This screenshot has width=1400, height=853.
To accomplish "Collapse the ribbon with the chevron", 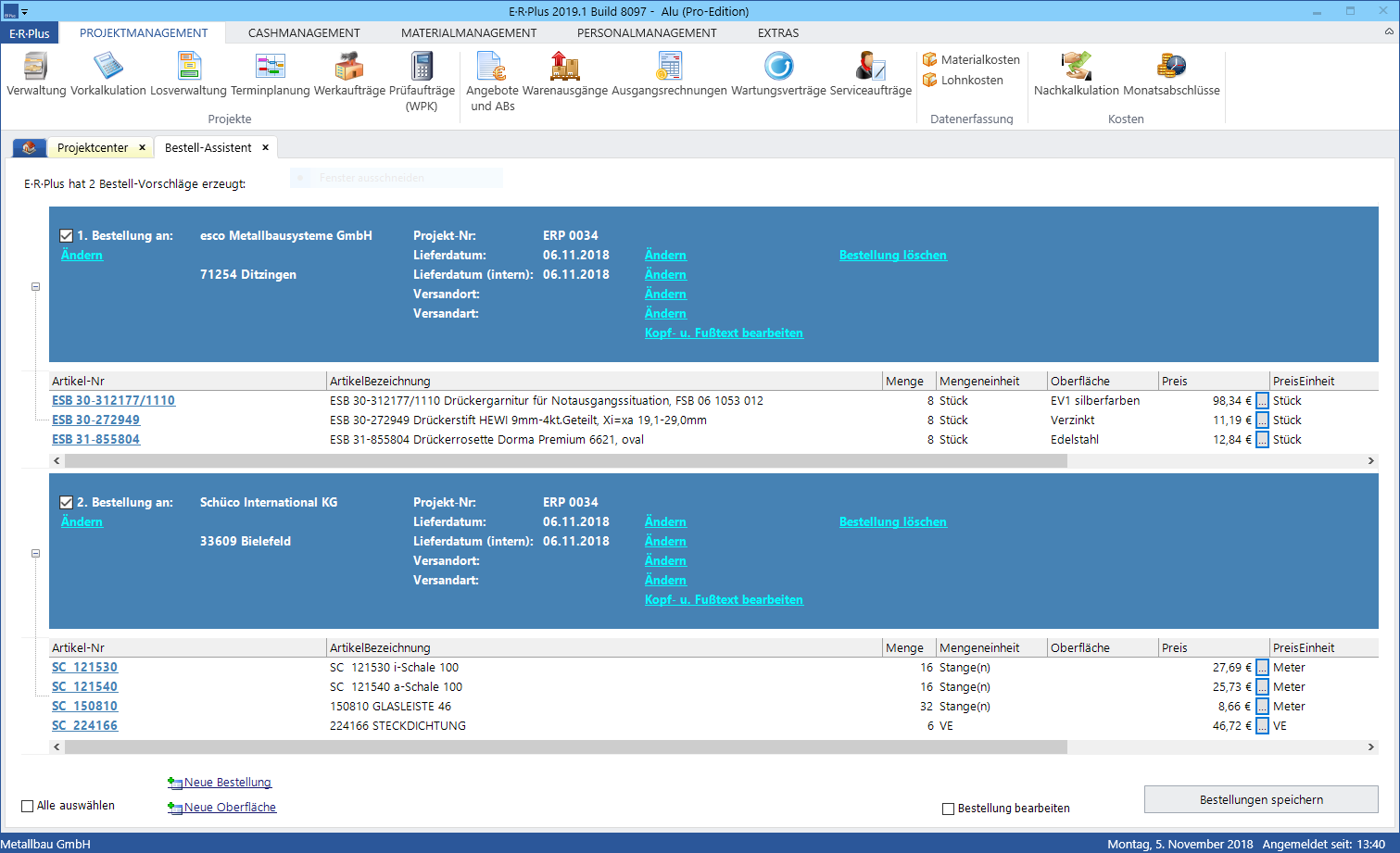I will pyautogui.click(x=1388, y=31).
